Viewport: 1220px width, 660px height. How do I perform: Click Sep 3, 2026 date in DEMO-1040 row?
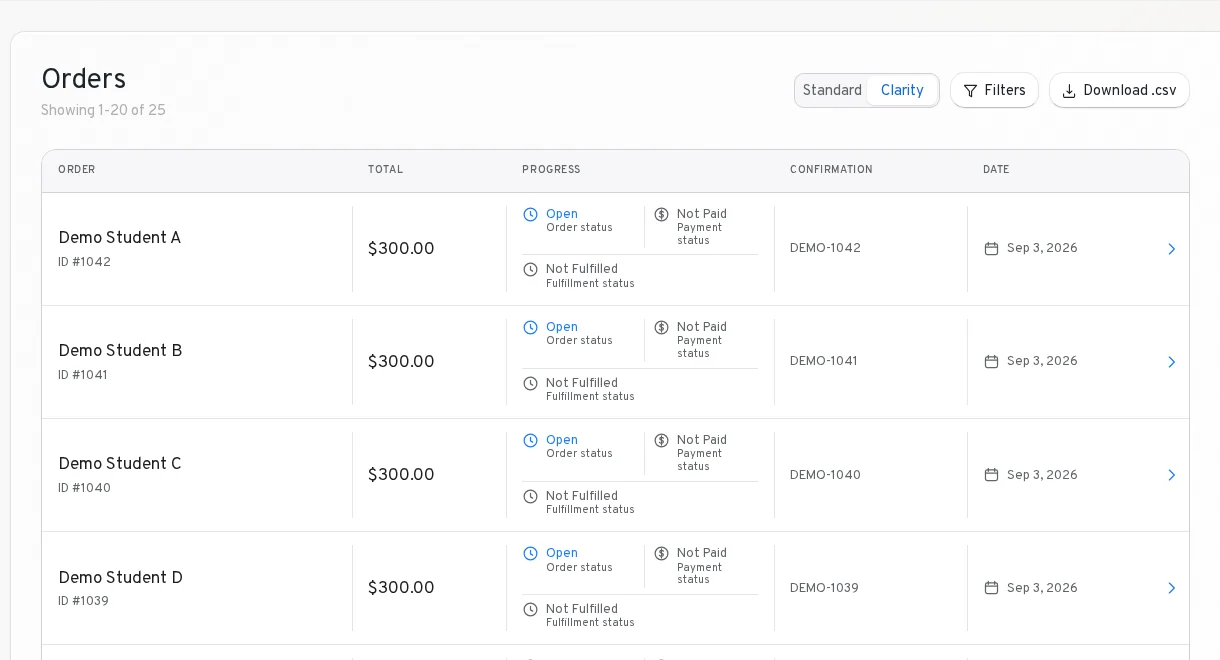(1042, 475)
